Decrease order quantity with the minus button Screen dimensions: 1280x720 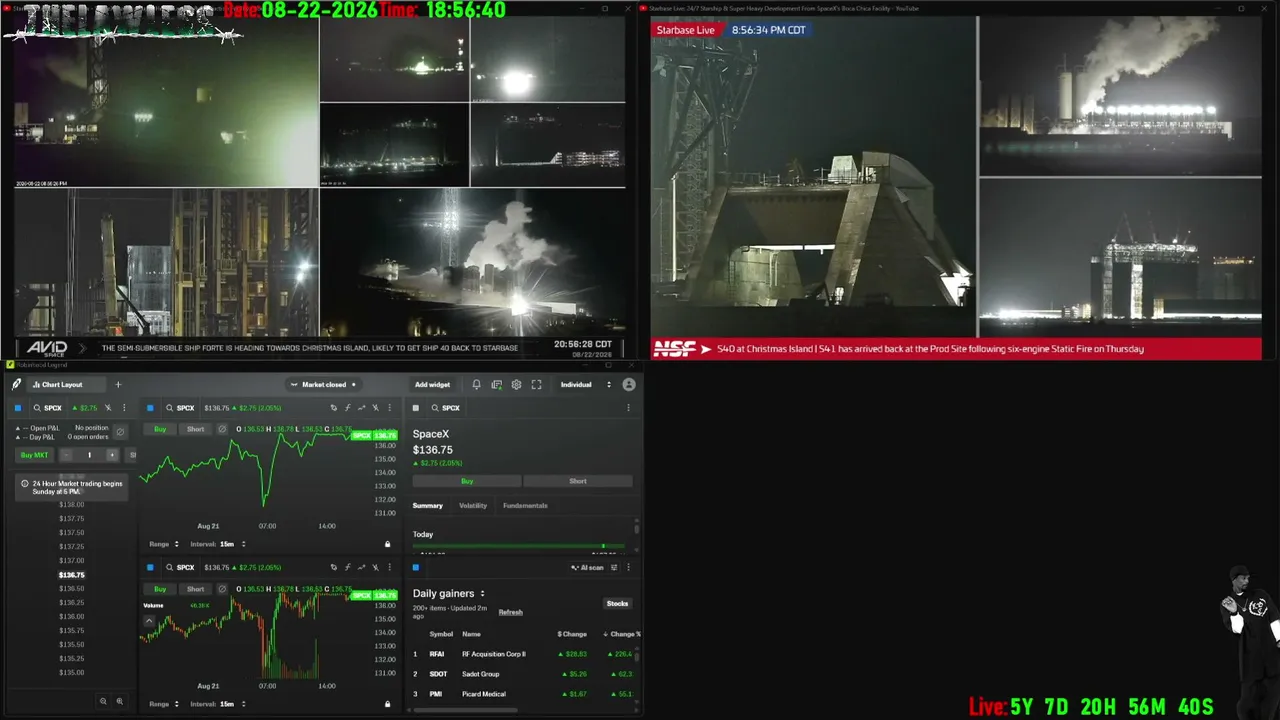tap(66, 455)
